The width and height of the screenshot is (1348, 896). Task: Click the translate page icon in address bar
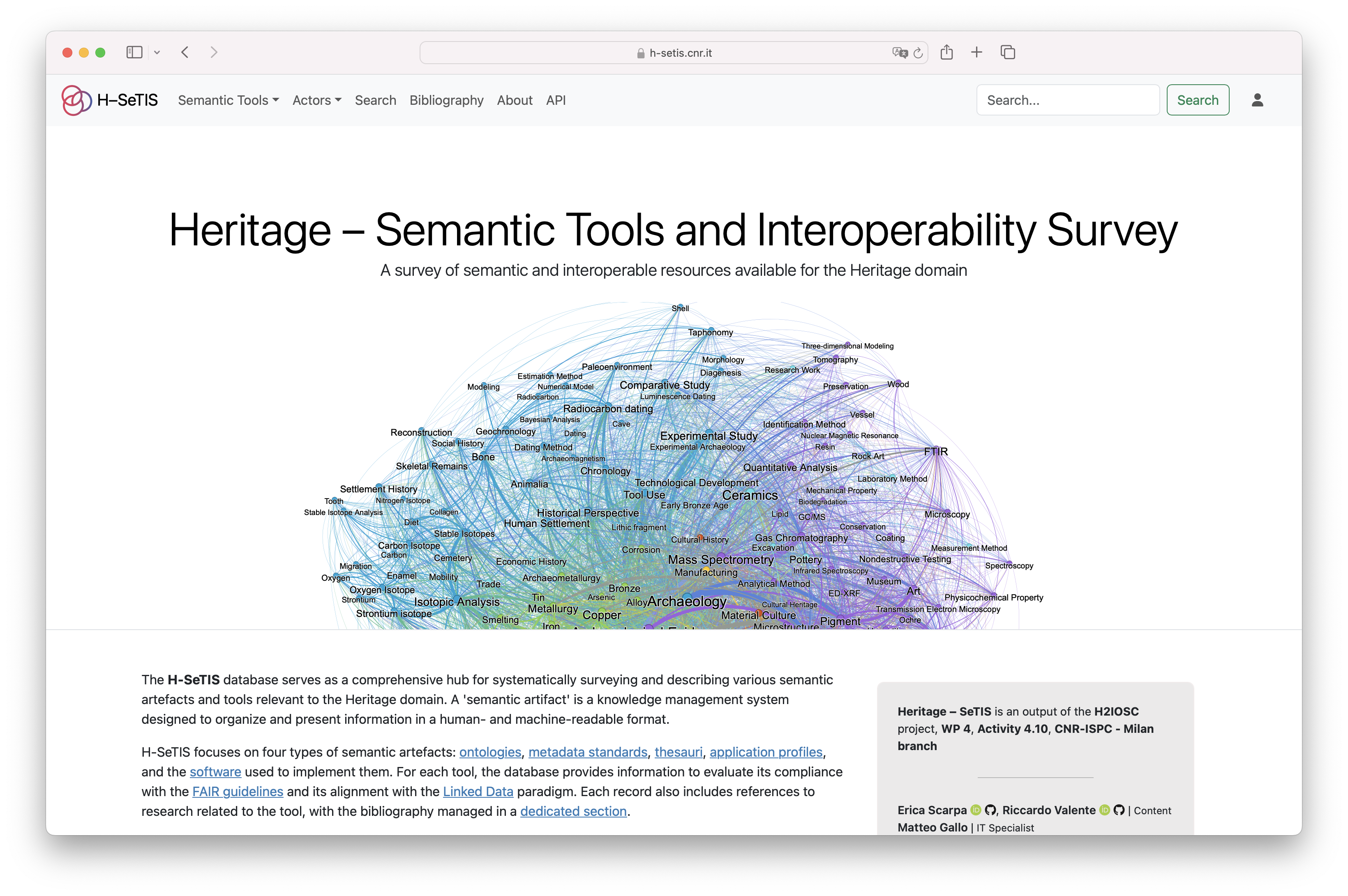point(900,53)
